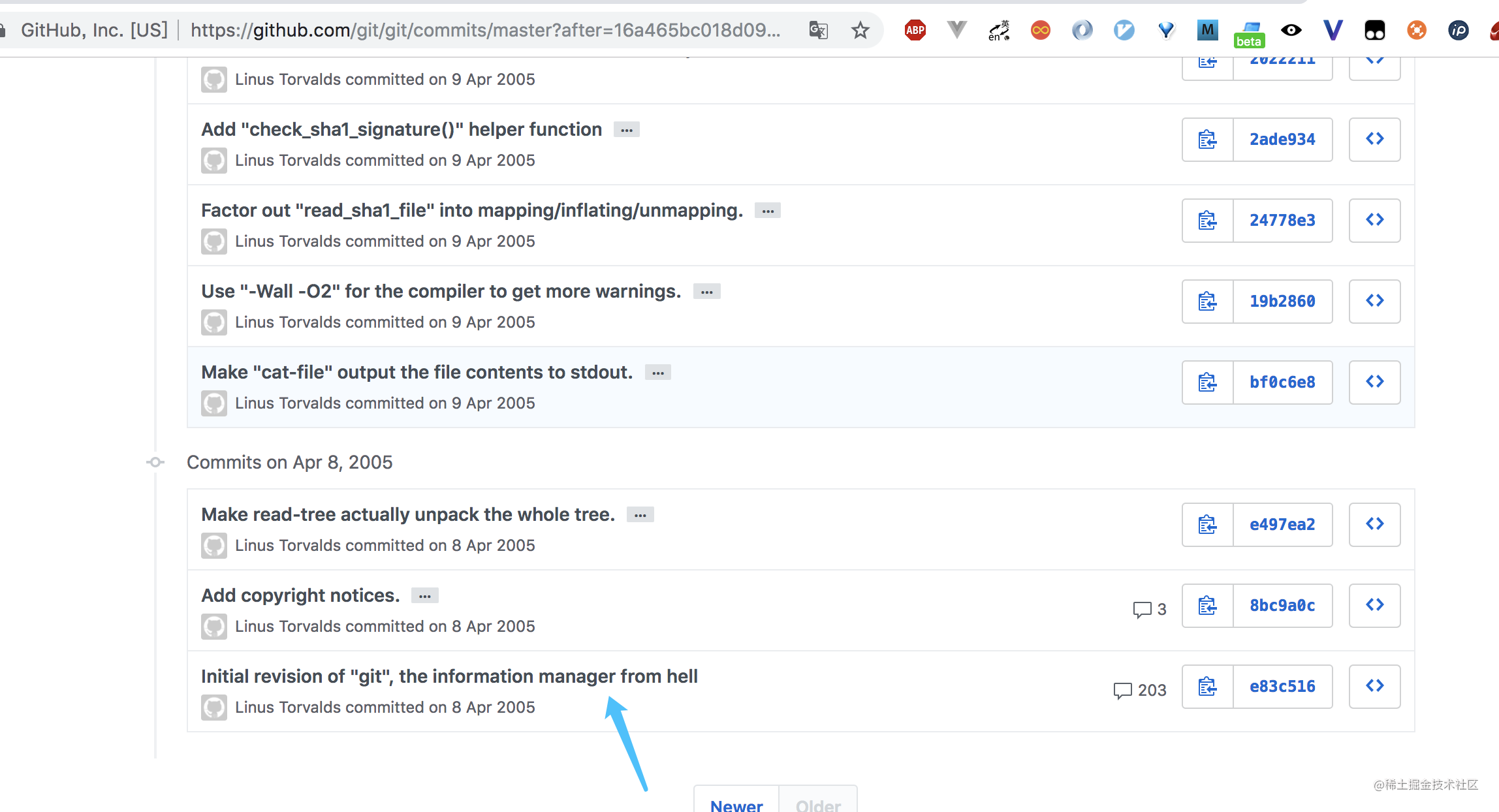Open the AdBlock Plus extension icon

(915, 30)
